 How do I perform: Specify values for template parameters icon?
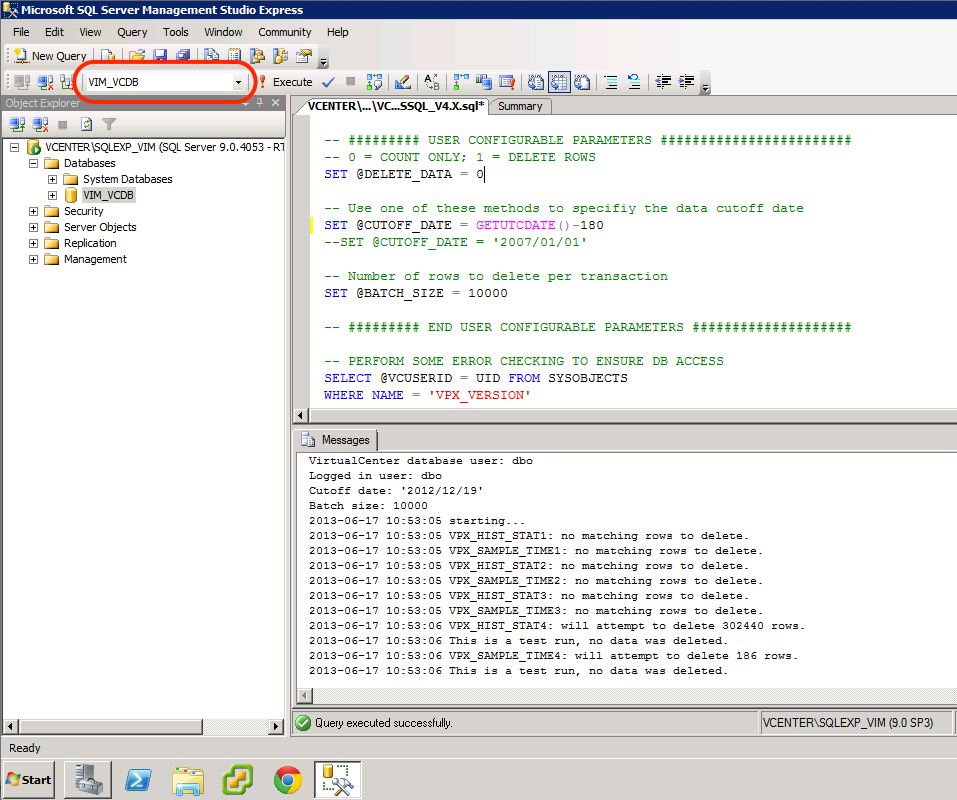tap(432, 82)
